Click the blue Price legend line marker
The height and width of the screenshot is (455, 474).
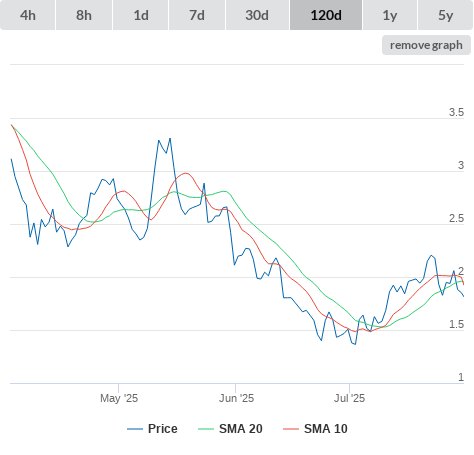(135, 429)
